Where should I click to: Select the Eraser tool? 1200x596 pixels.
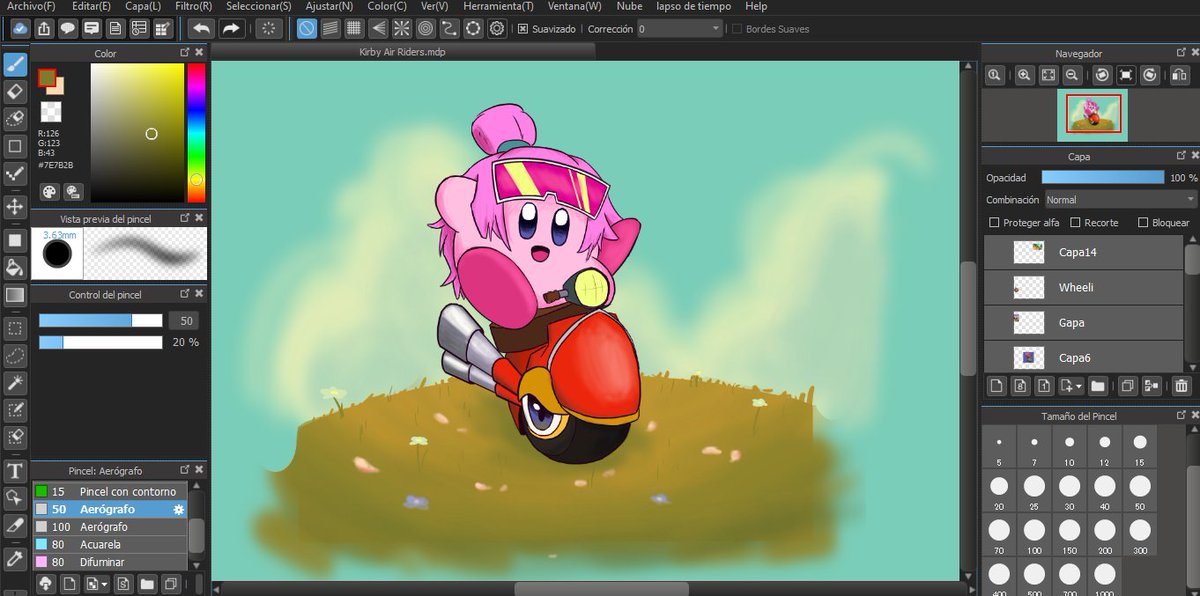pyautogui.click(x=15, y=92)
